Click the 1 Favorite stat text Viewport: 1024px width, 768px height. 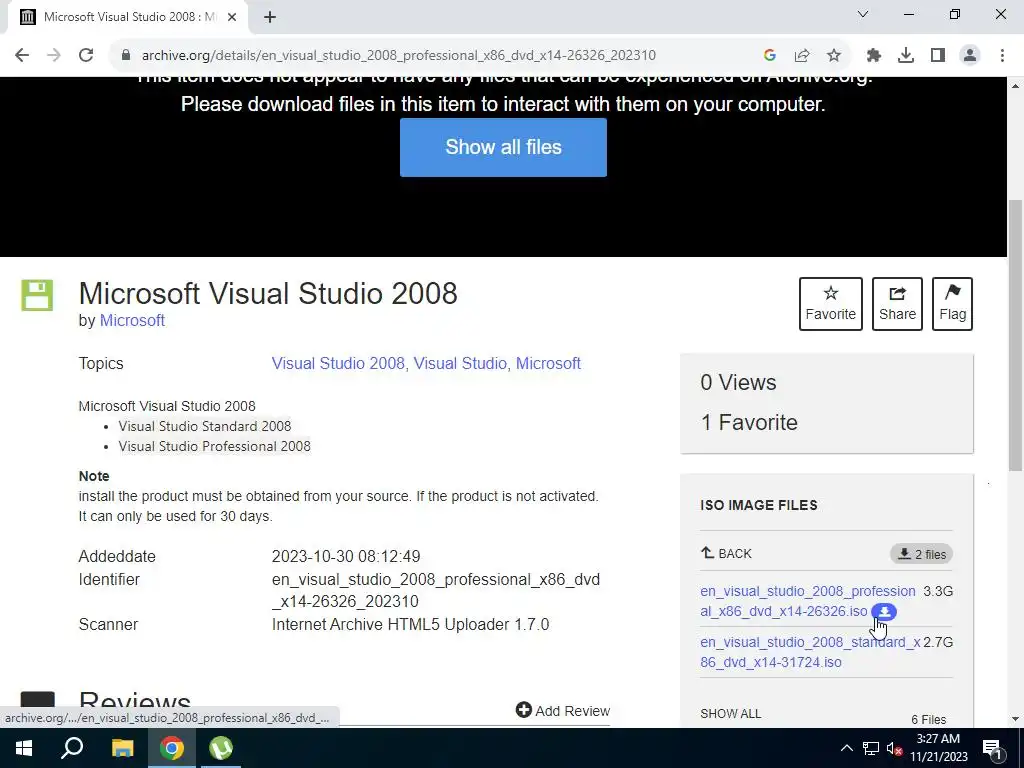749,423
